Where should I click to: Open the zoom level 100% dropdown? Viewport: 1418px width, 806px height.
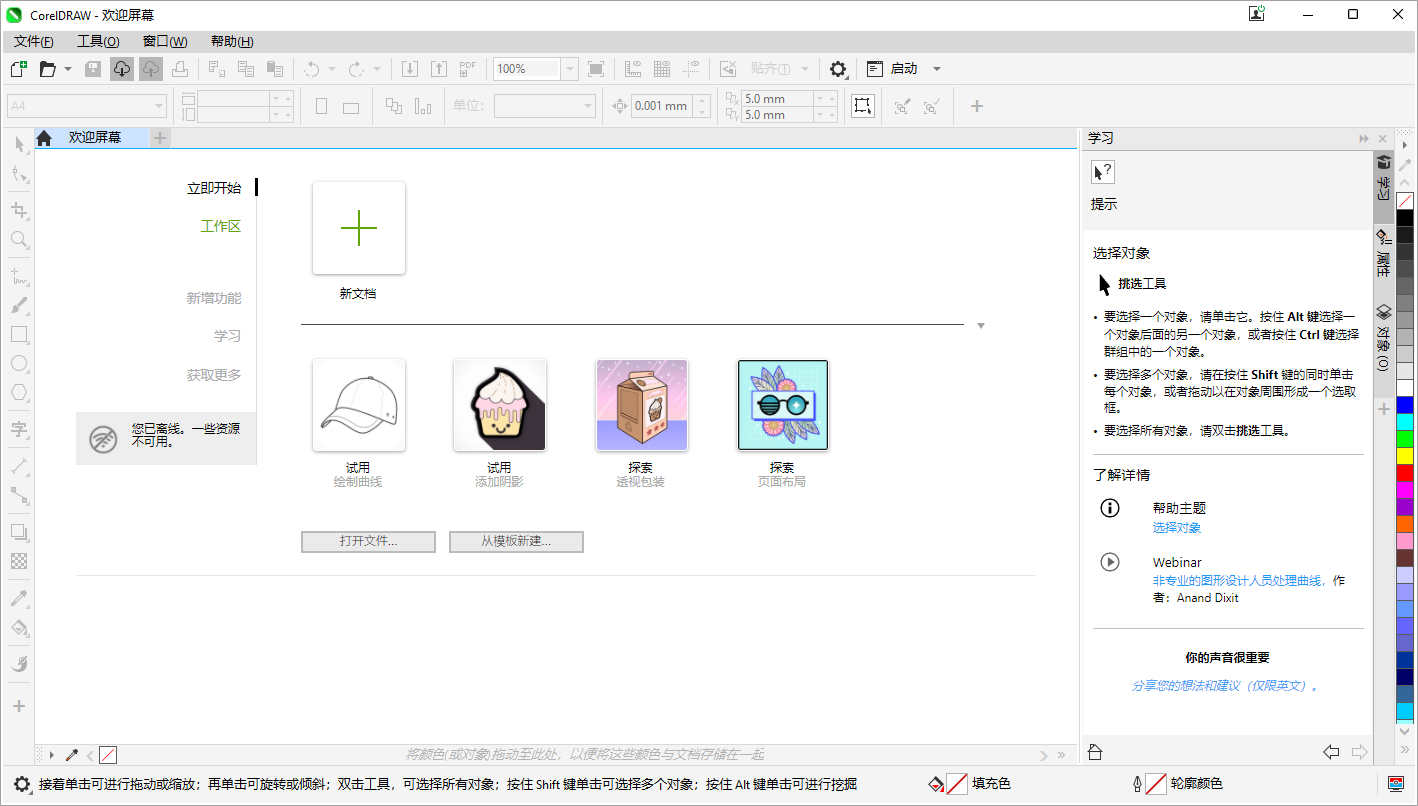pyautogui.click(x=570, y=69)
